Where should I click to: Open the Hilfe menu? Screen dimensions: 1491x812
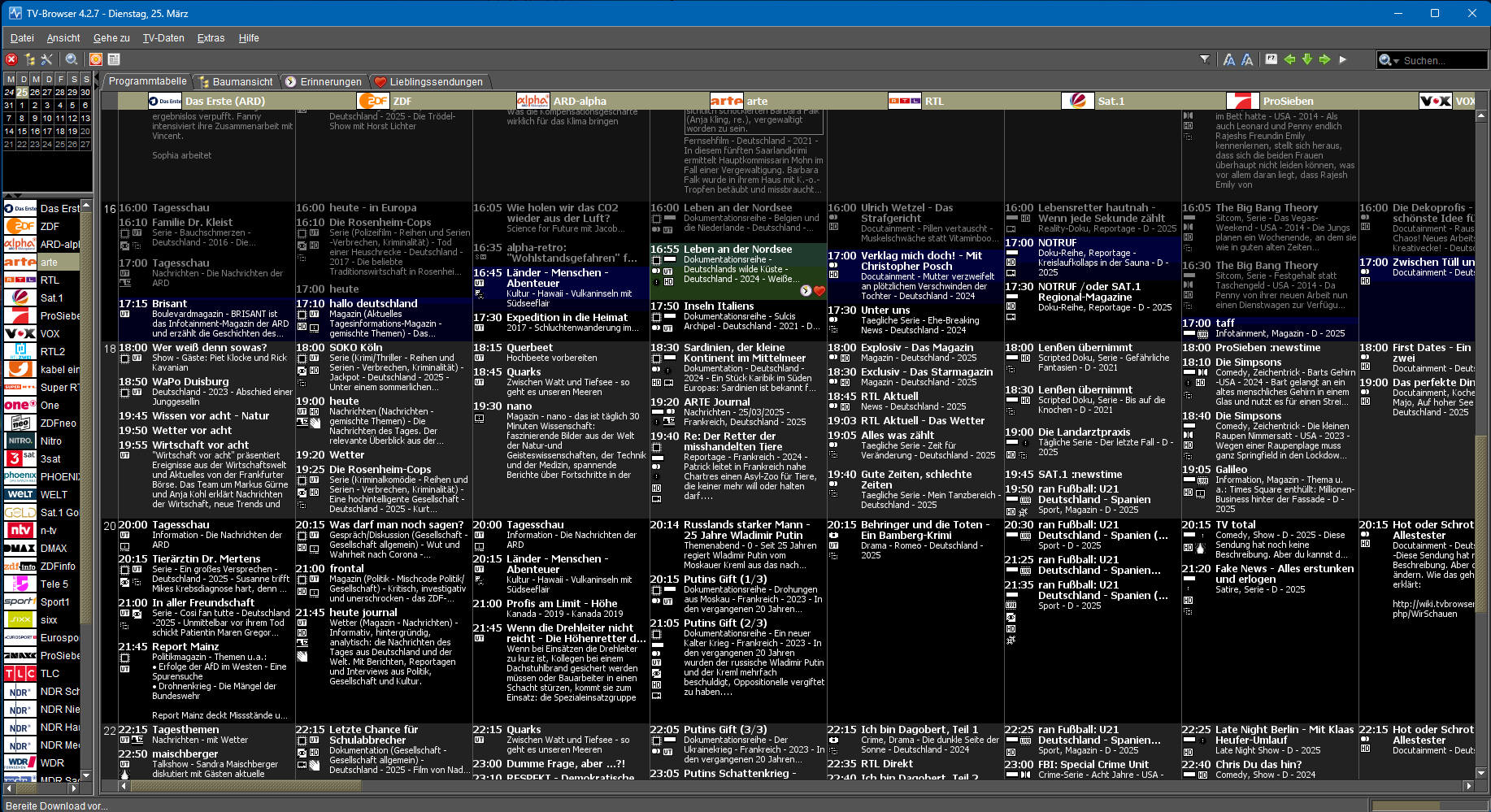pos(249,38)
